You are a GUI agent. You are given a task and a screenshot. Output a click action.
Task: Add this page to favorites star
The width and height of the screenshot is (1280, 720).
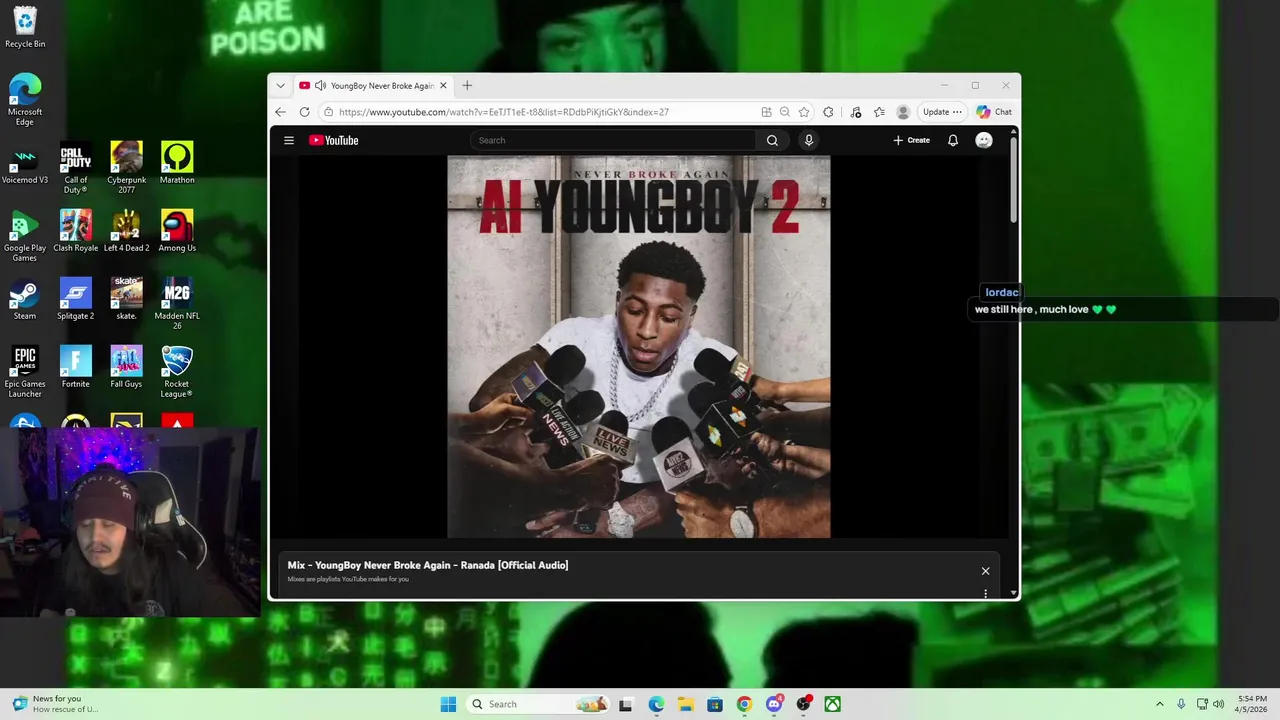pos(804,112)
